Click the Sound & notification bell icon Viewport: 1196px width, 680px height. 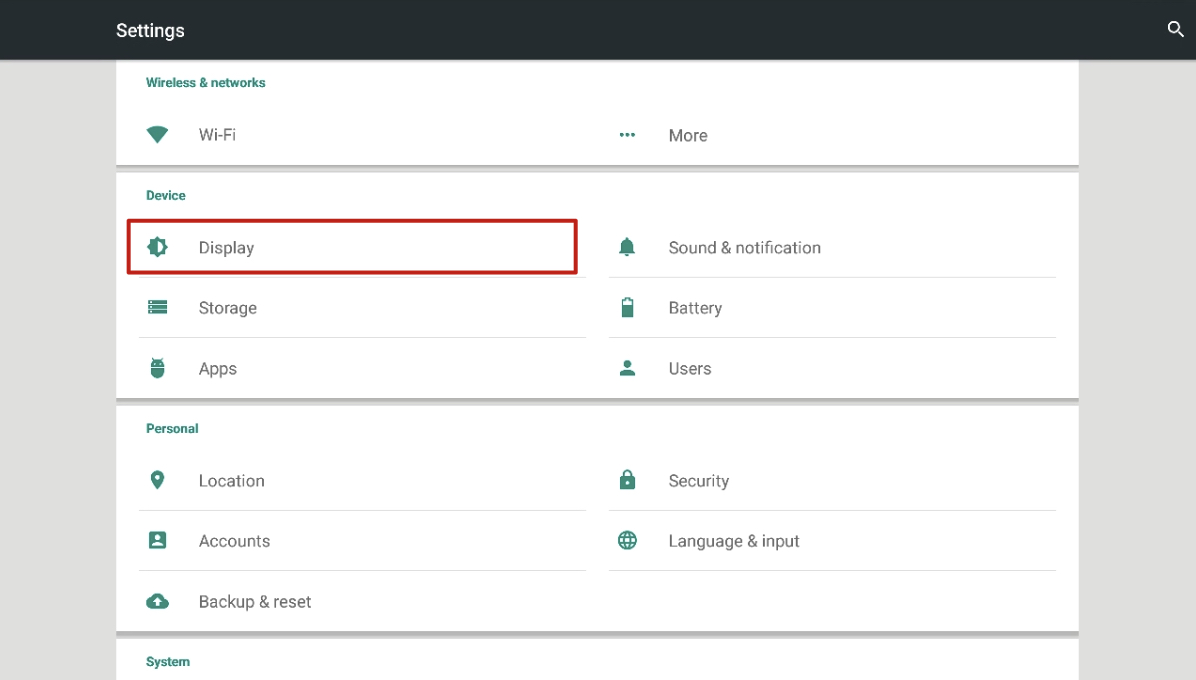click(x=627, y=247)
